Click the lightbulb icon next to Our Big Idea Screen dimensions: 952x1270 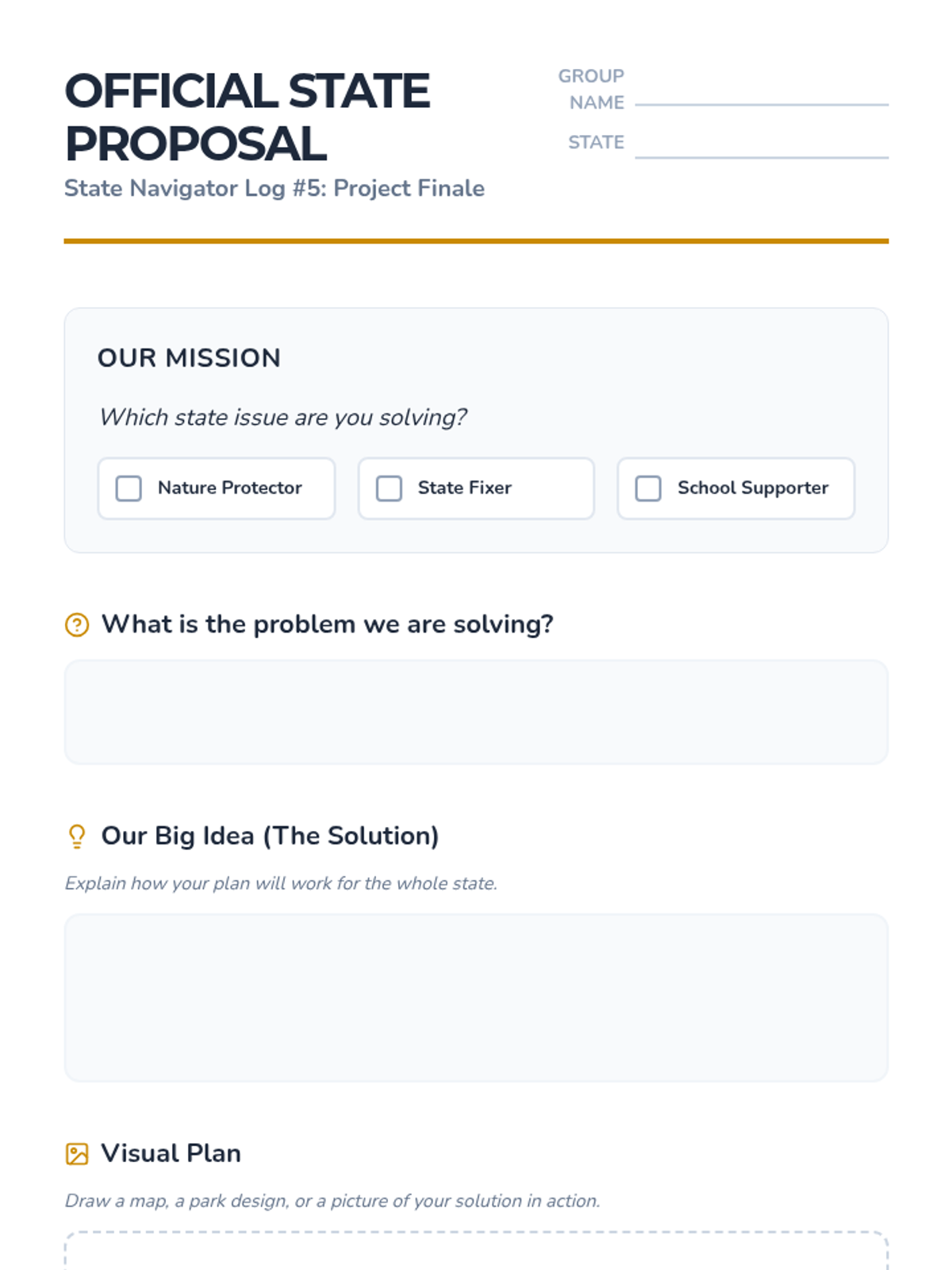pyautogui.click(x=77, y=837)
